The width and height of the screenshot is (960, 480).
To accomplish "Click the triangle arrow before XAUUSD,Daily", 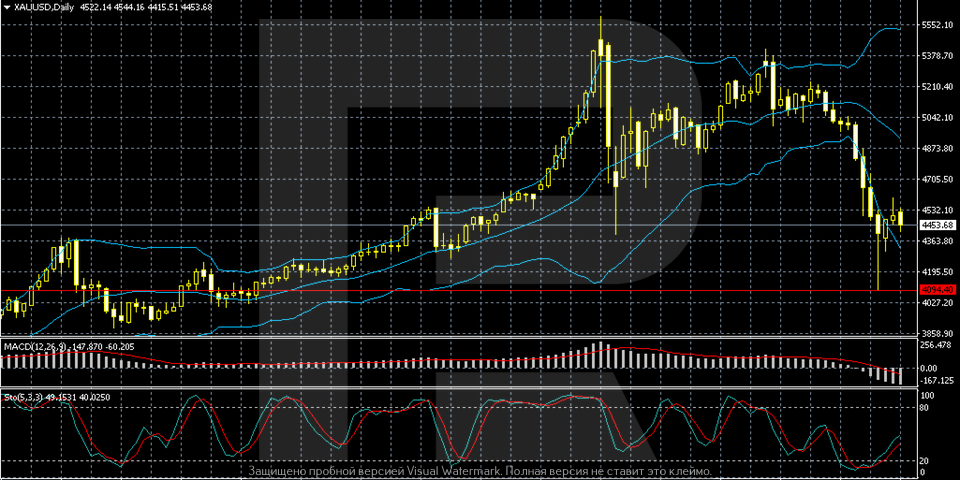I will point(7,7).
